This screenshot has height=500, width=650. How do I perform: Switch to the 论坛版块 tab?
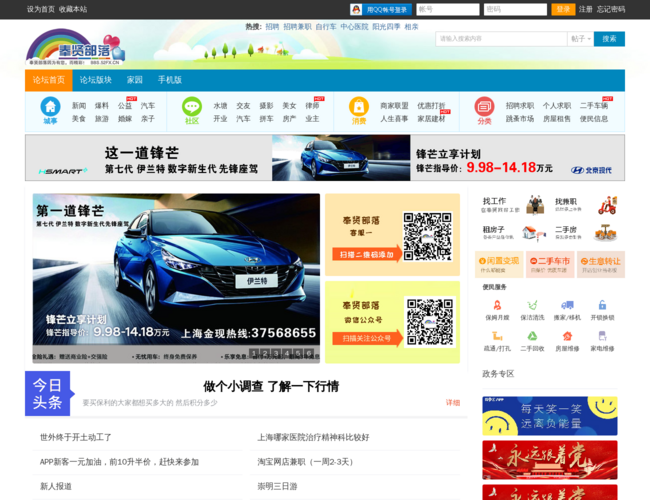pyautogui.click(x=96, y=80)
